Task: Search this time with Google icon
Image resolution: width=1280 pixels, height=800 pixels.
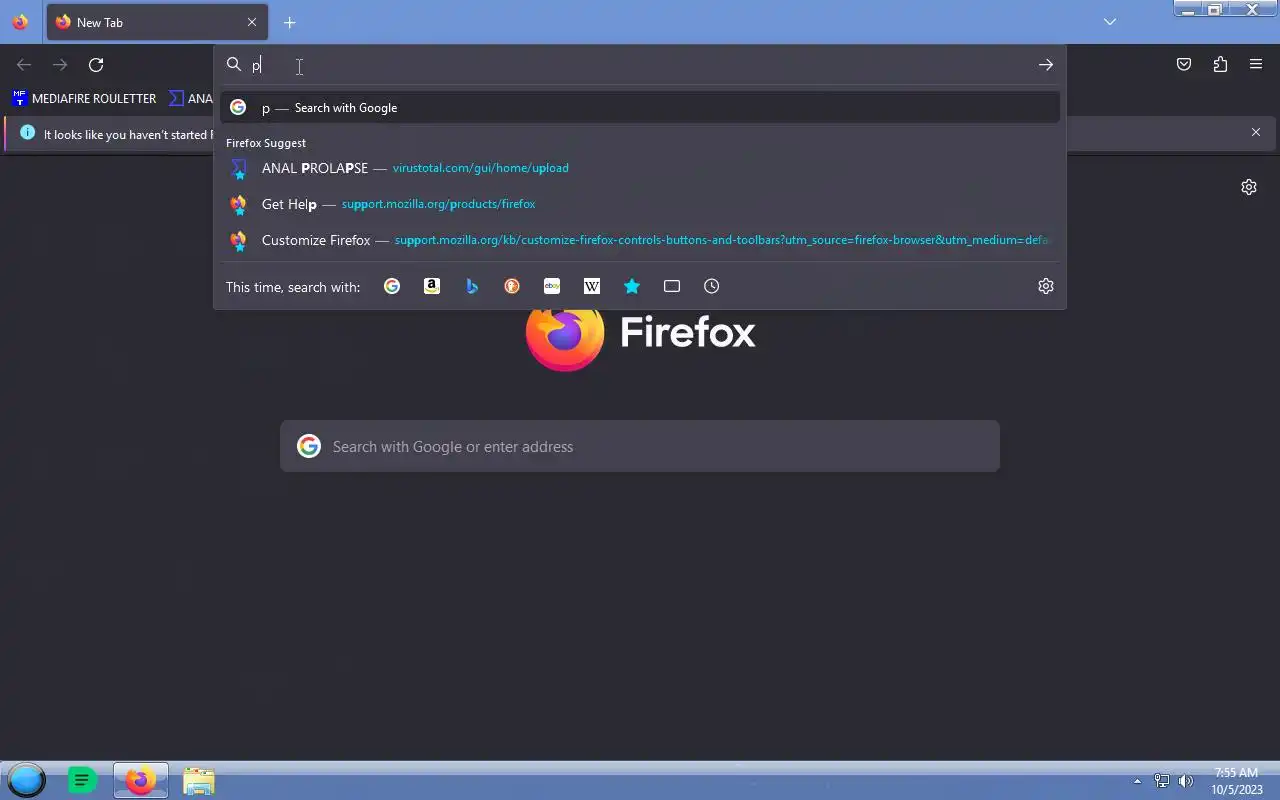Action: coord(392,286)
